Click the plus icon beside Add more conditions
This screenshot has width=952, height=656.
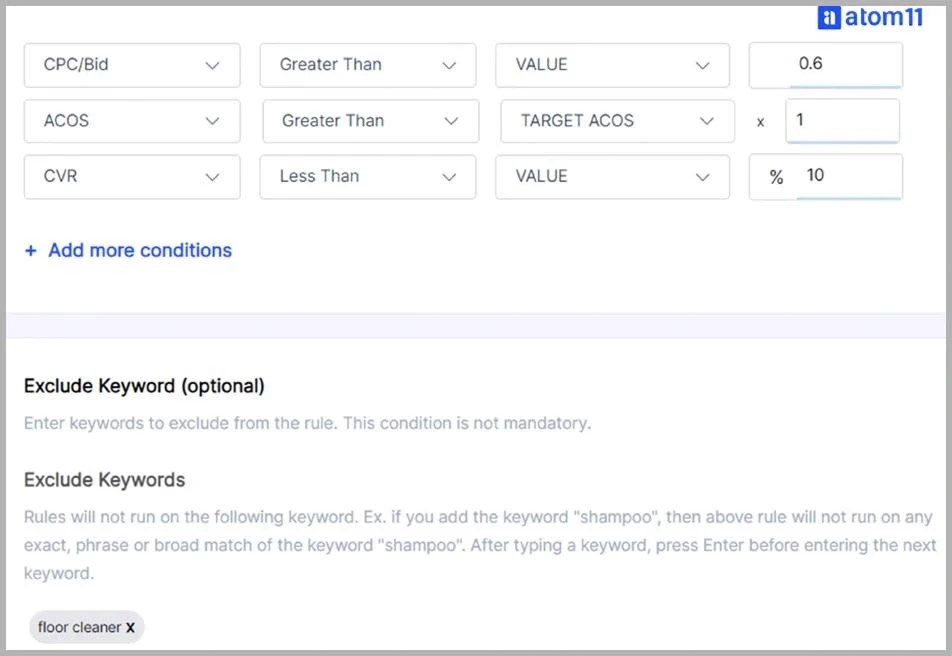[30, 250]
